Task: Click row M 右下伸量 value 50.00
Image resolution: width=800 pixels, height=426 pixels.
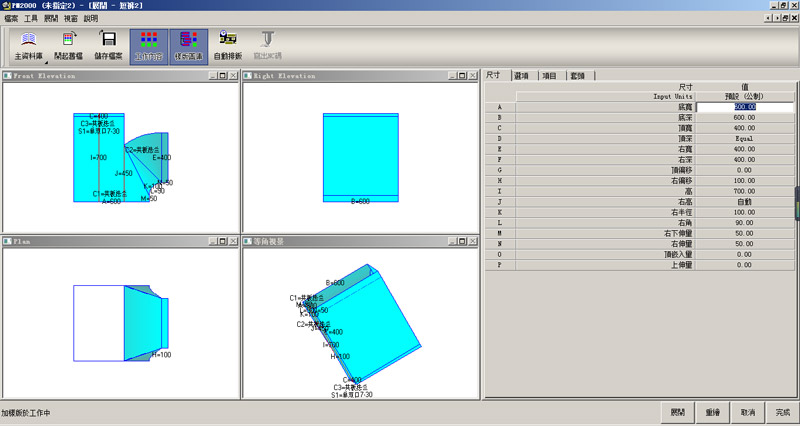Action: (745, 233)
